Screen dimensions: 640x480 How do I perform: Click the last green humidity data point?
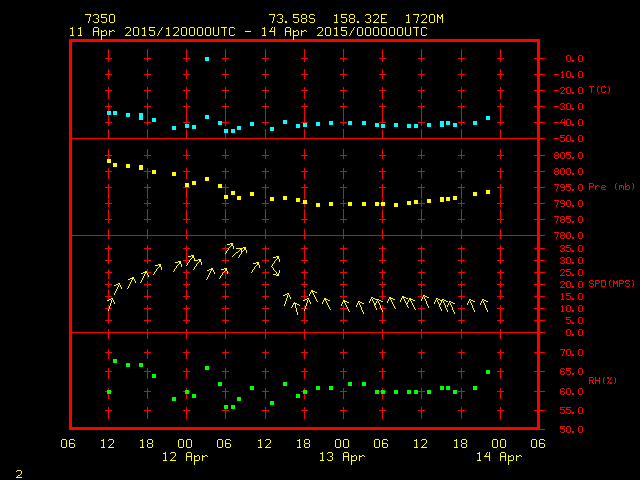488,372
